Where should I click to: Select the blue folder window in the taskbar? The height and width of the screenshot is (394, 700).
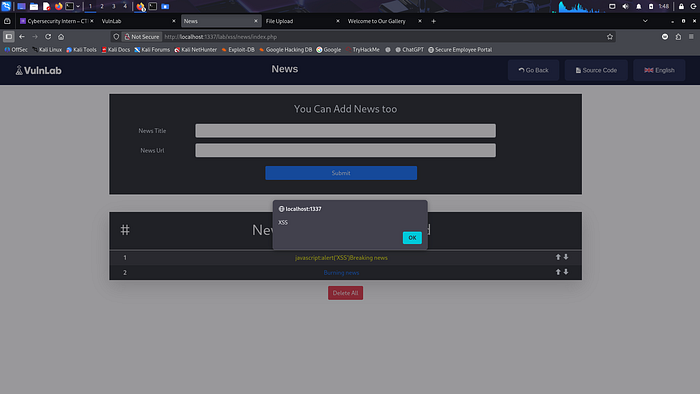tap(165, 6)
